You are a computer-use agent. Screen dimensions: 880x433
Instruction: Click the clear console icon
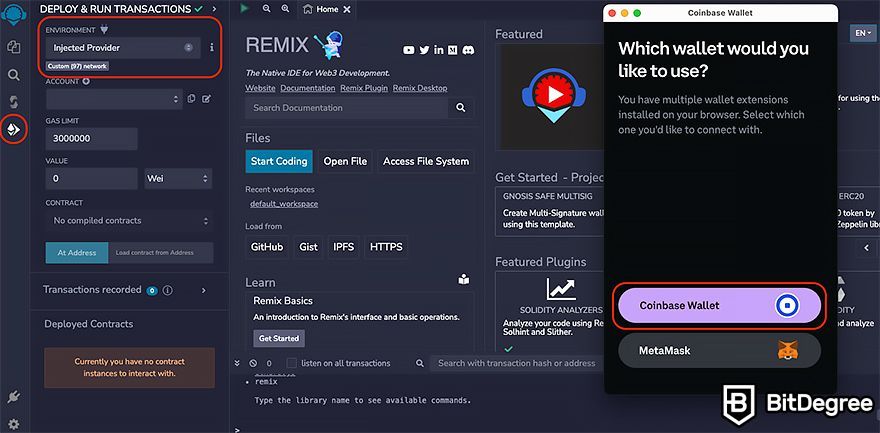[253, 363]
